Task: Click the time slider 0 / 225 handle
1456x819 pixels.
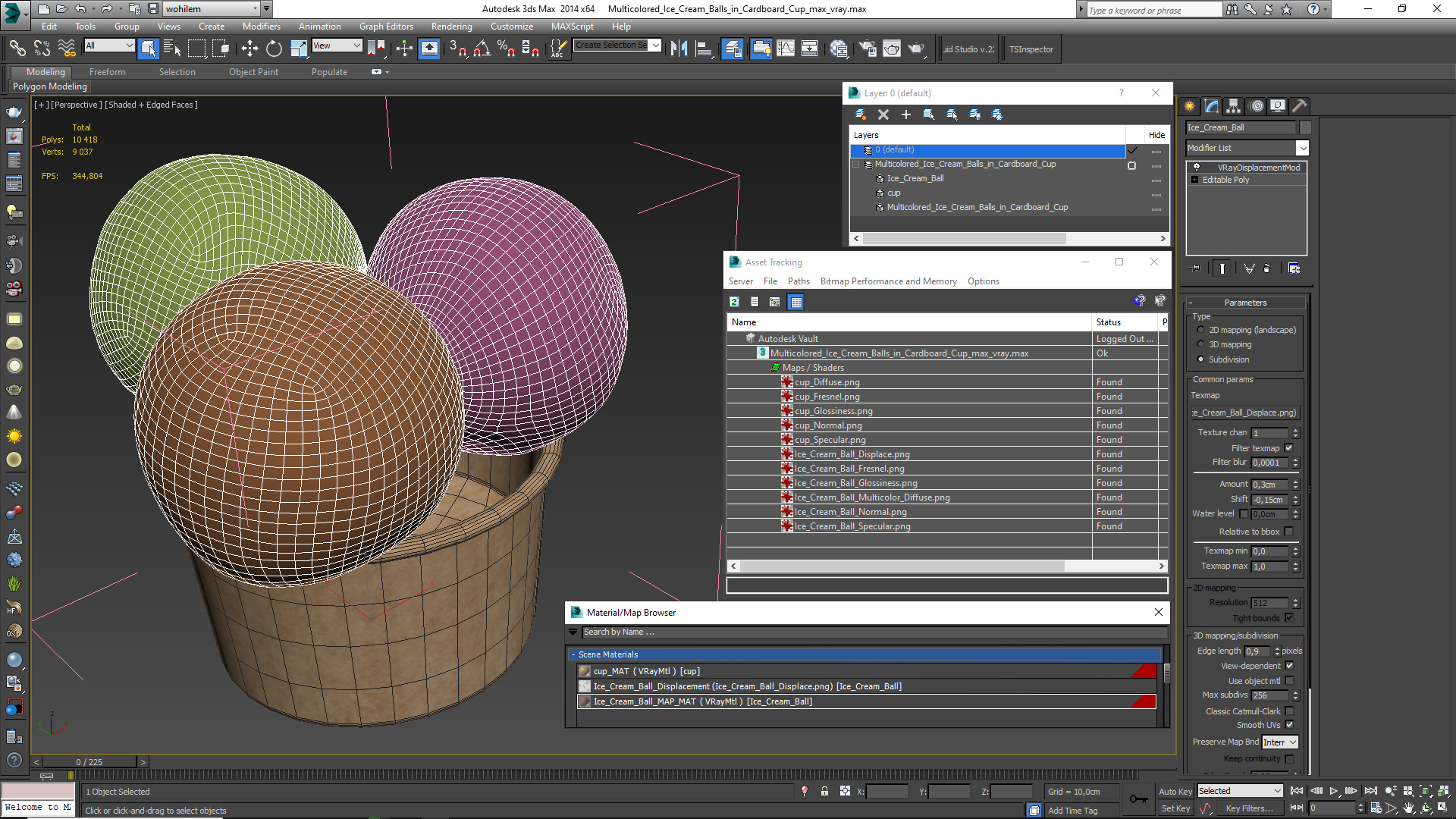Action: coord(89,761)
